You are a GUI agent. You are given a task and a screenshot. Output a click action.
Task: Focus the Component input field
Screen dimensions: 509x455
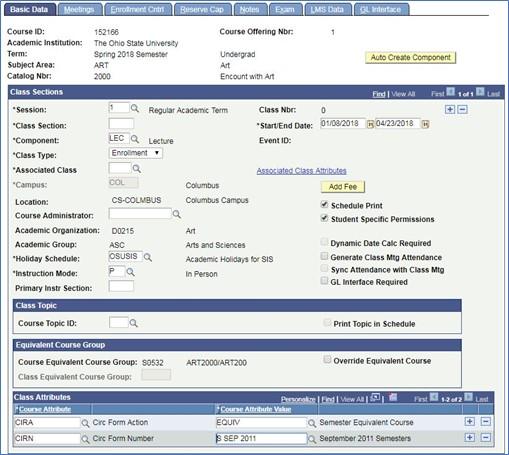tap(119, 138)
